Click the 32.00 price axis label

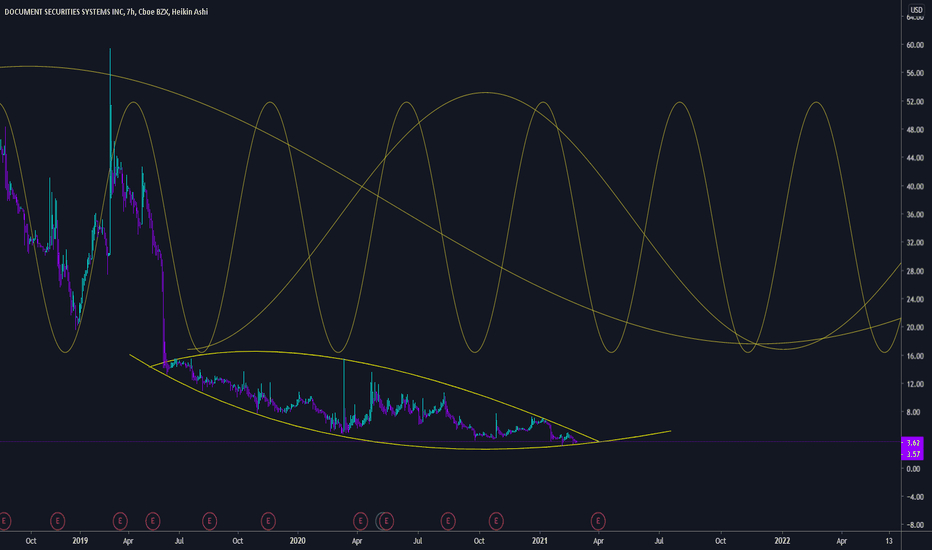pos(915,243)
